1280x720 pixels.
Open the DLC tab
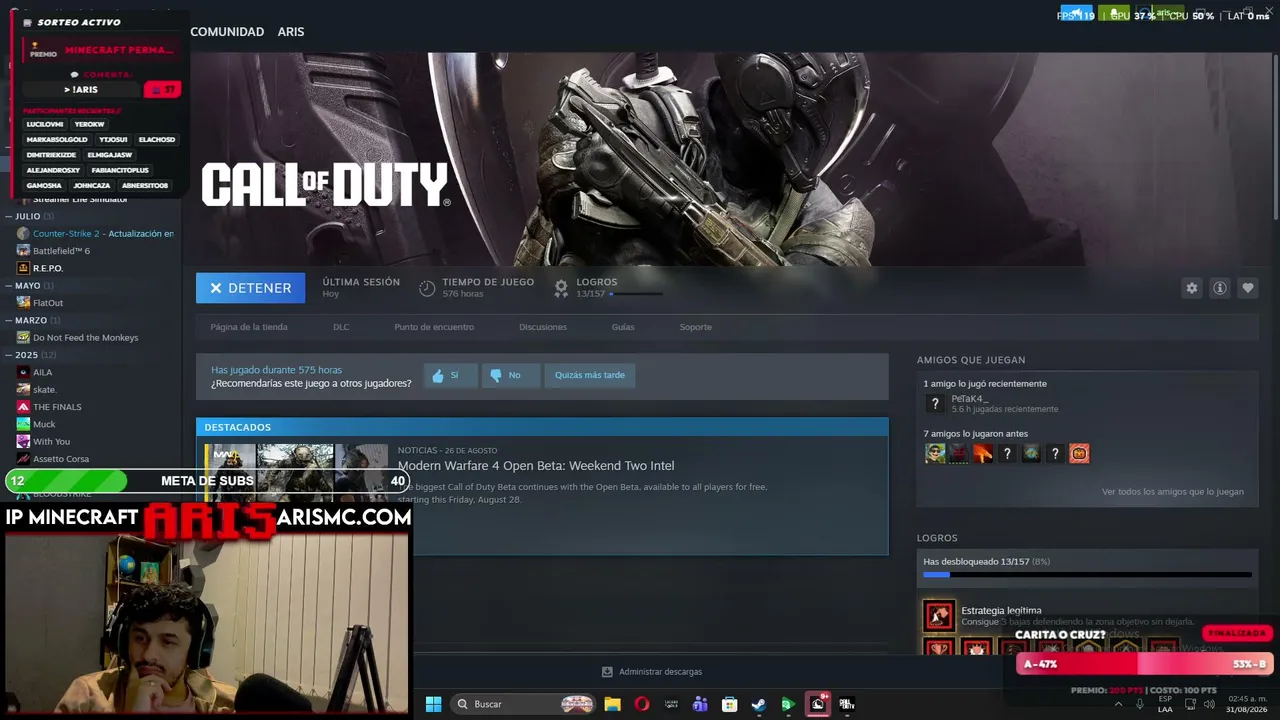[x=341, y=327]
